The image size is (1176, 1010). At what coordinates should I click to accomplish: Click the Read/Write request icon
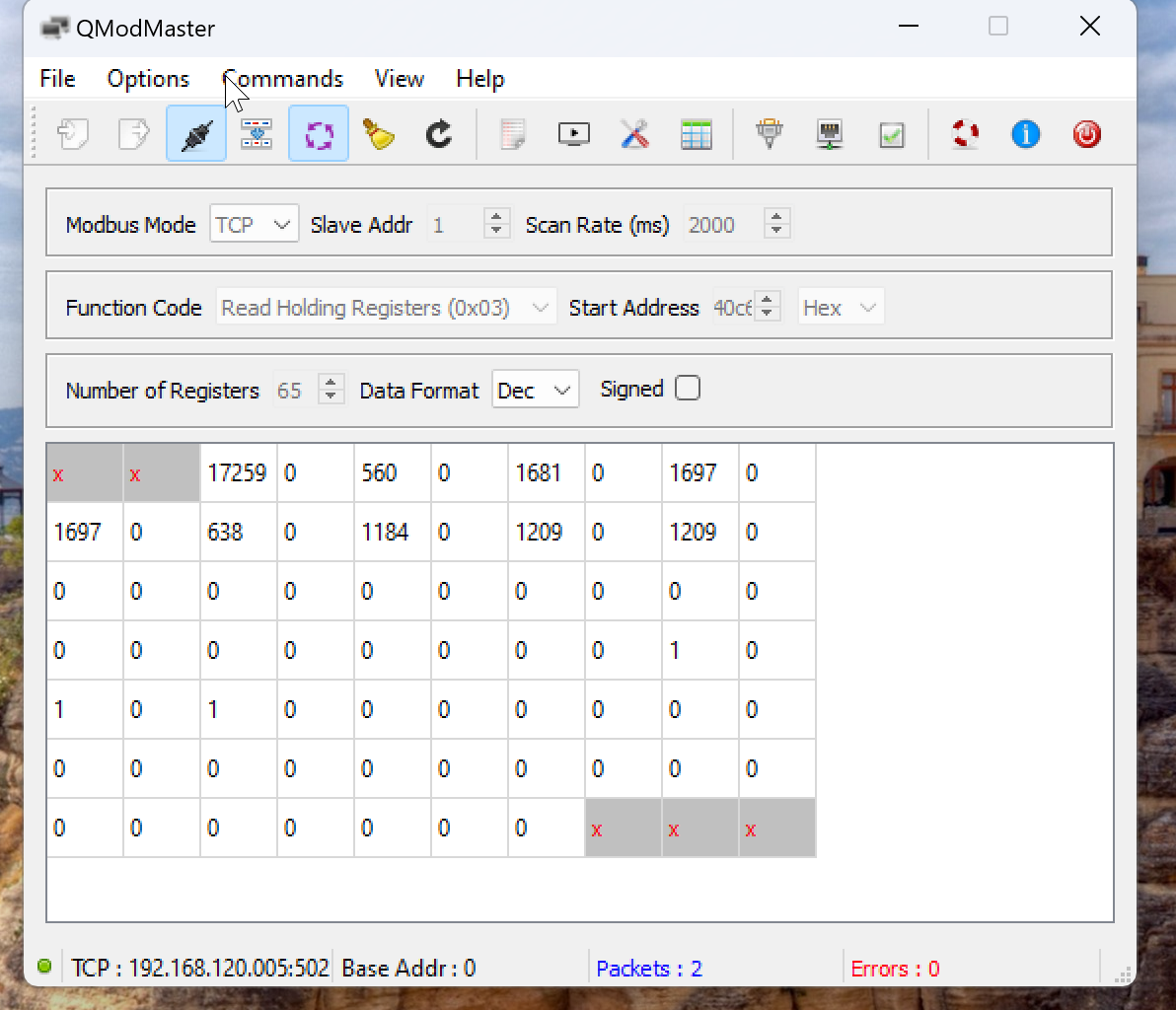(x=257, y=134)
